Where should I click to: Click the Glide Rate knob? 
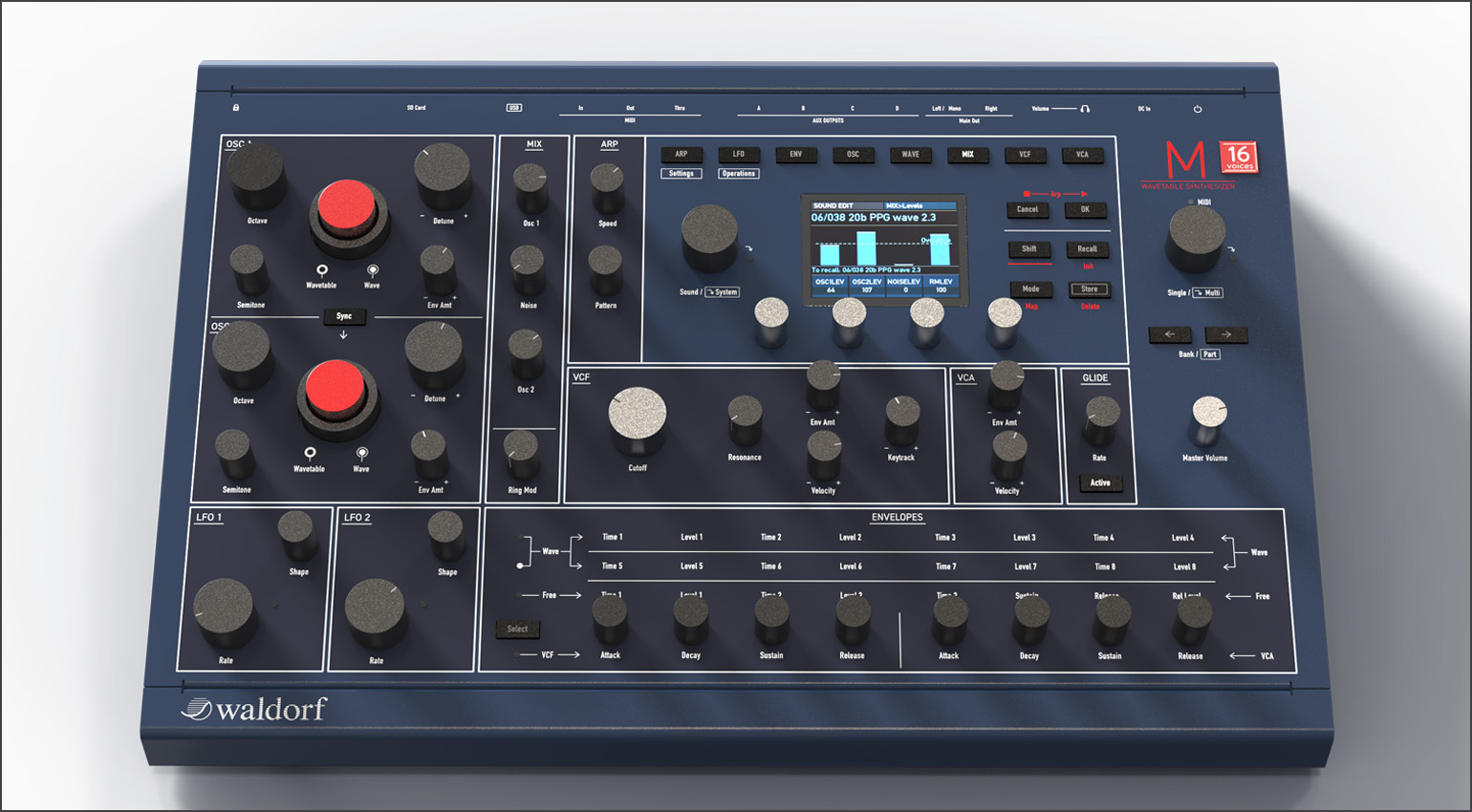(x=1101, y=419)
